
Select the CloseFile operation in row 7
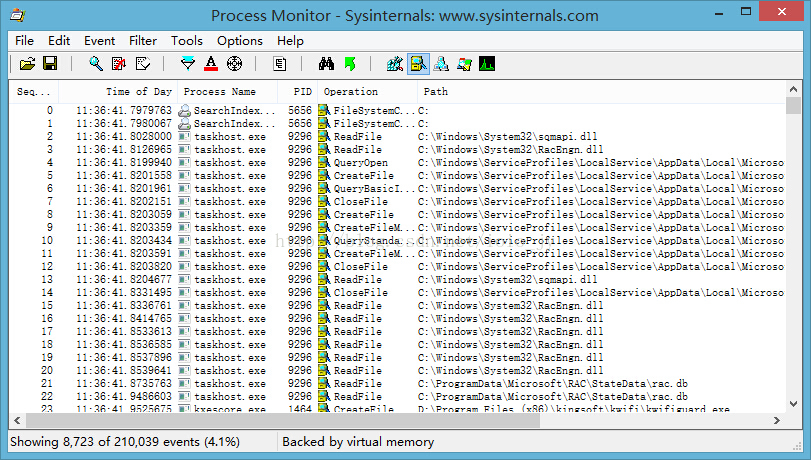coord(361,202)
